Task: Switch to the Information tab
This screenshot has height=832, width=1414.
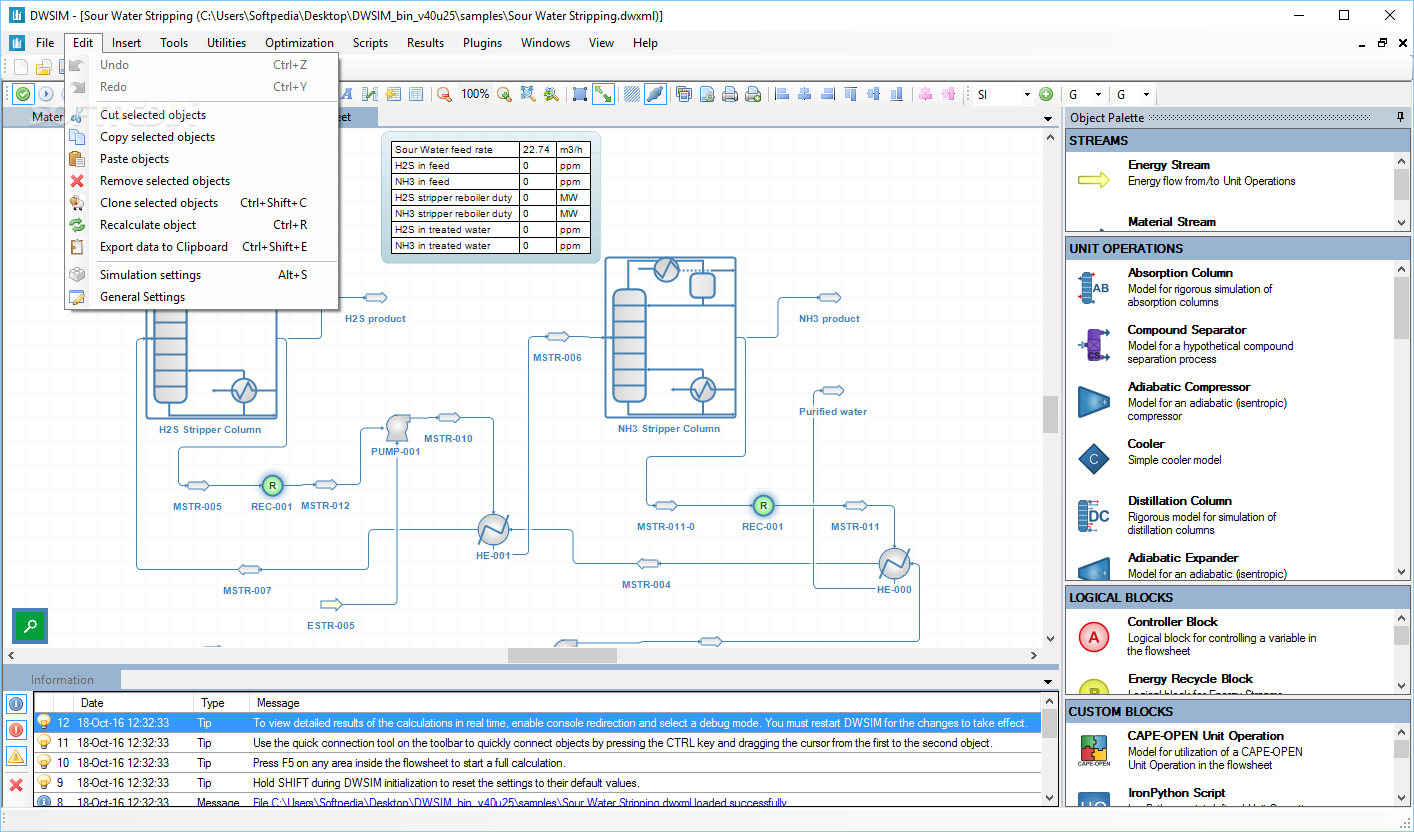Action: (62, 680)
